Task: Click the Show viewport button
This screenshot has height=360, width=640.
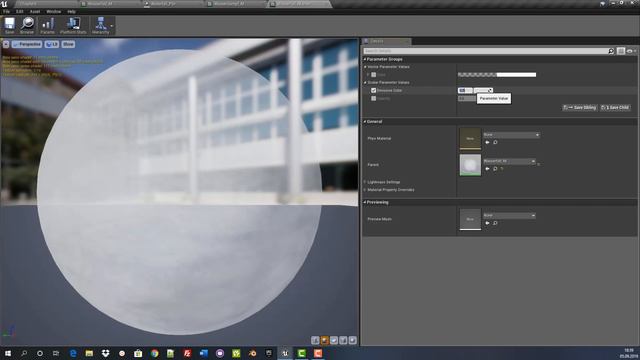Action: [68, 44]
